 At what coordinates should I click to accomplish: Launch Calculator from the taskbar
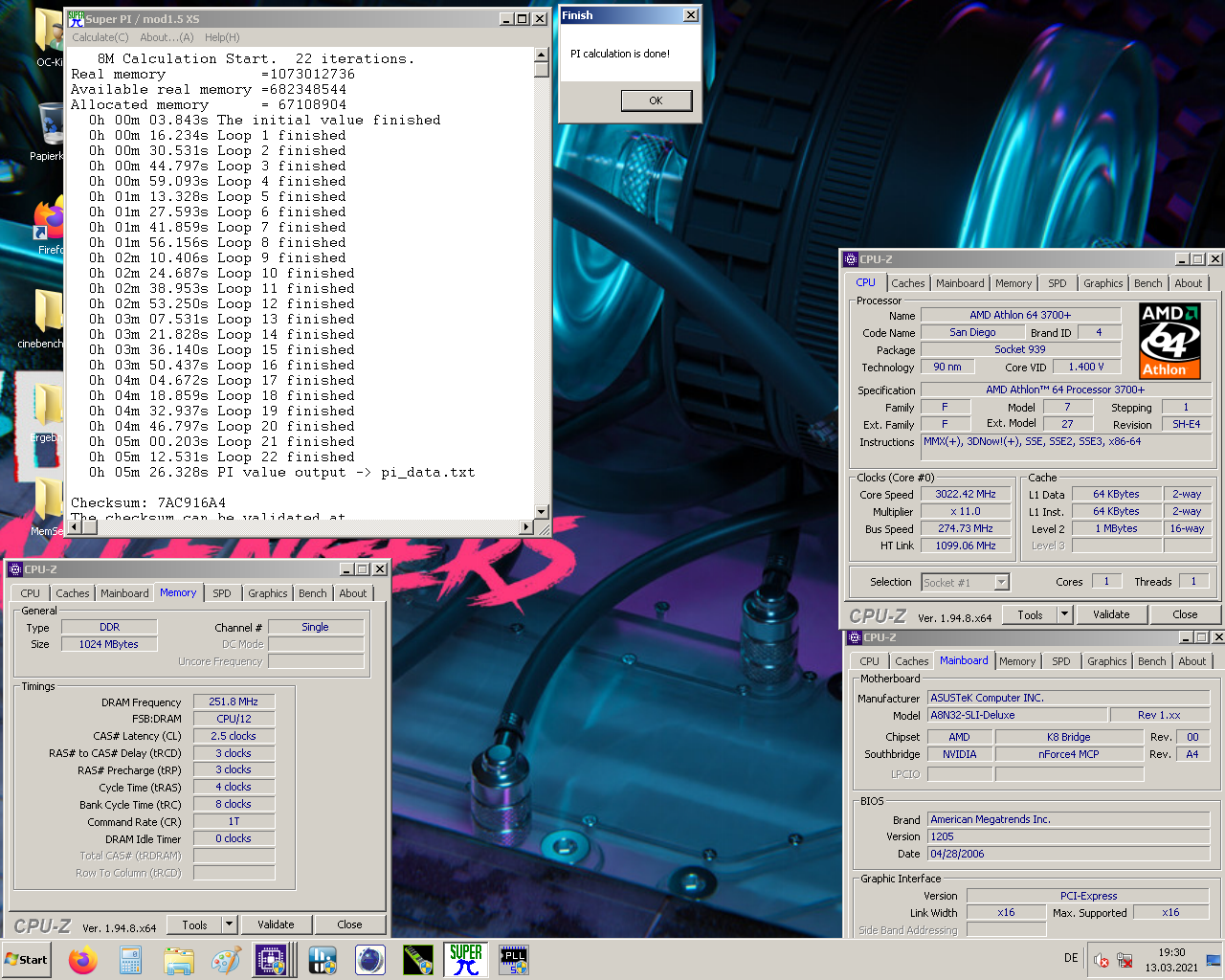(131, 960)
